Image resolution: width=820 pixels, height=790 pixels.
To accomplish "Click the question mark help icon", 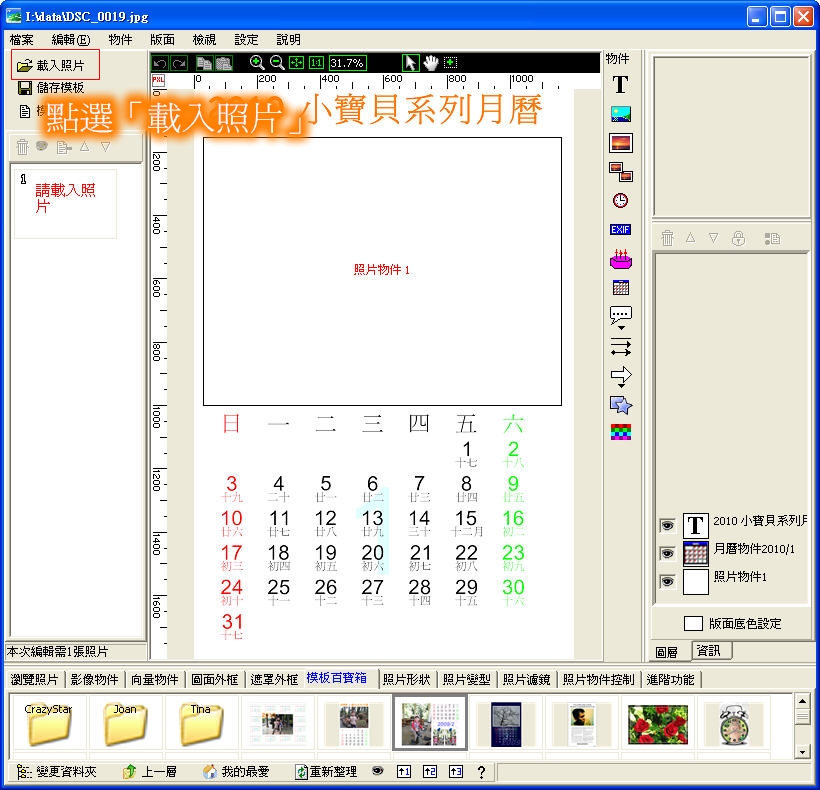I will (482, 772).
